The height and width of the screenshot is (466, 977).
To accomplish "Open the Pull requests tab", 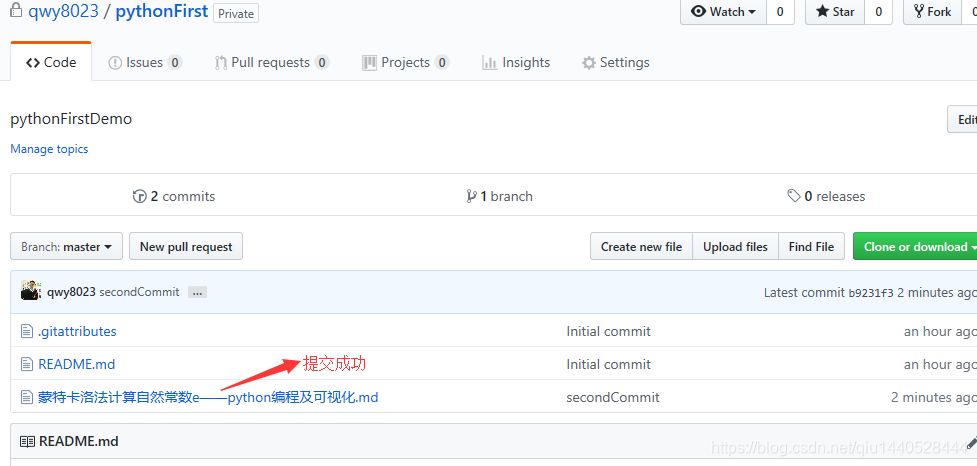I will (x=272, y=62).
